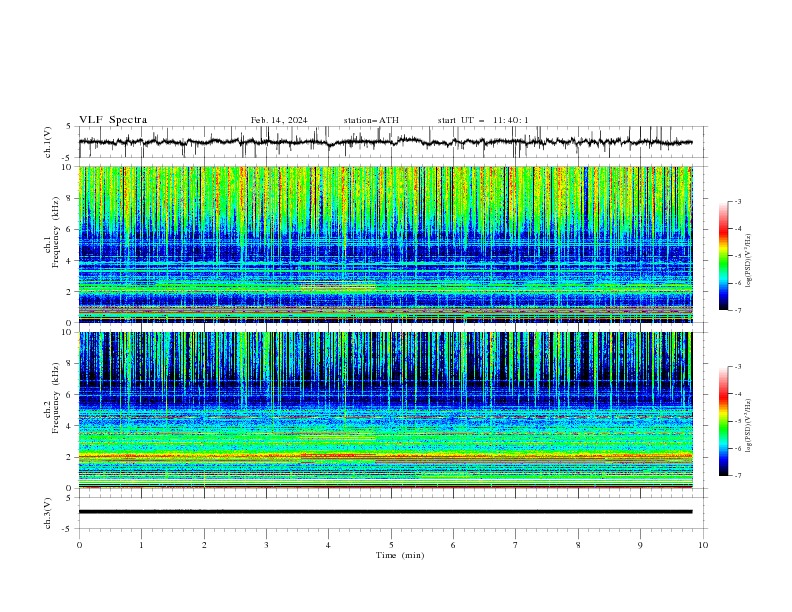Click the date 'Feb. 14, 2024'
The image size is (792, 612).
click(279, 120)
